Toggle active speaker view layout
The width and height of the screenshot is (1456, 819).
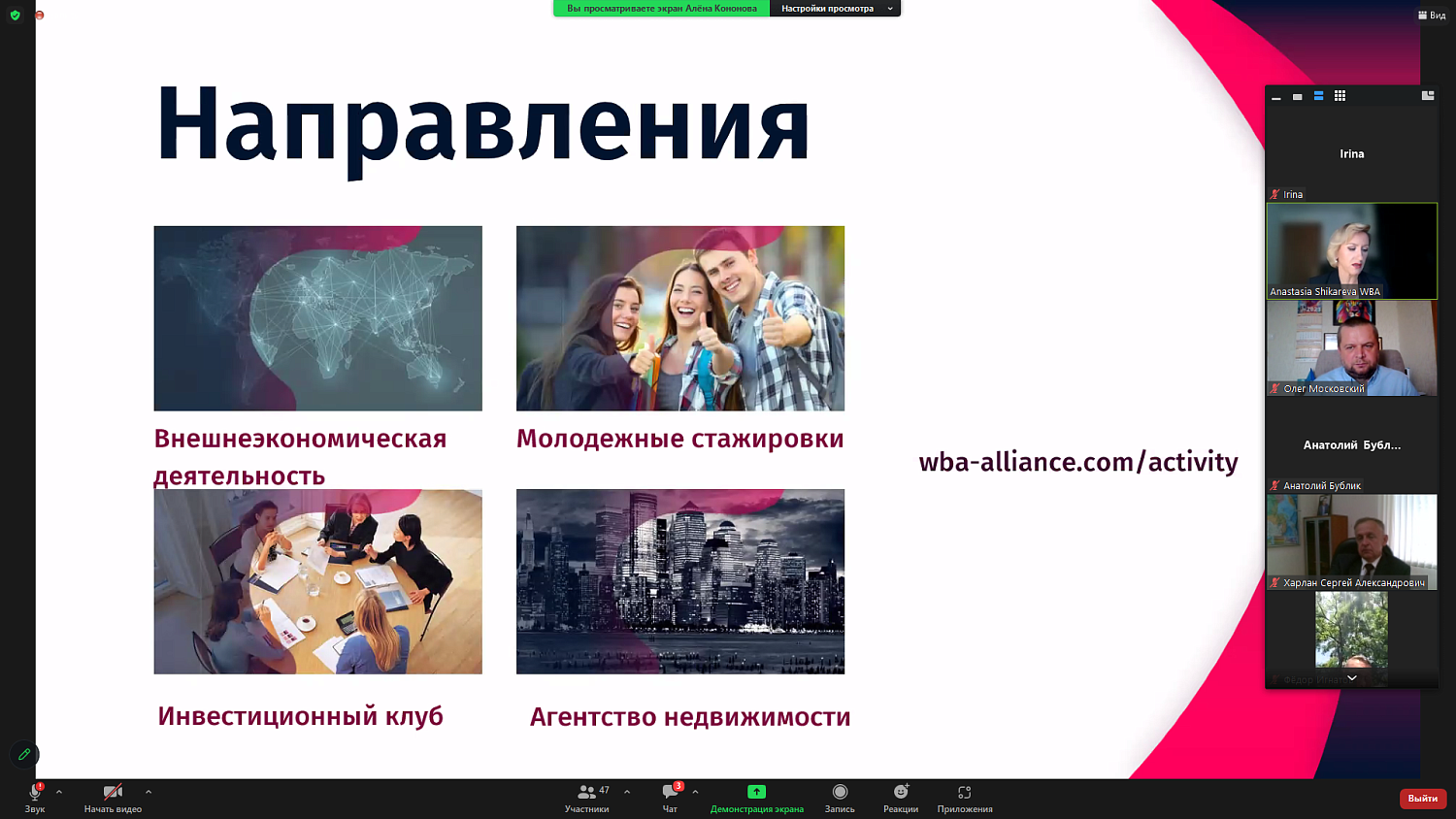[x=1318, y=95]
